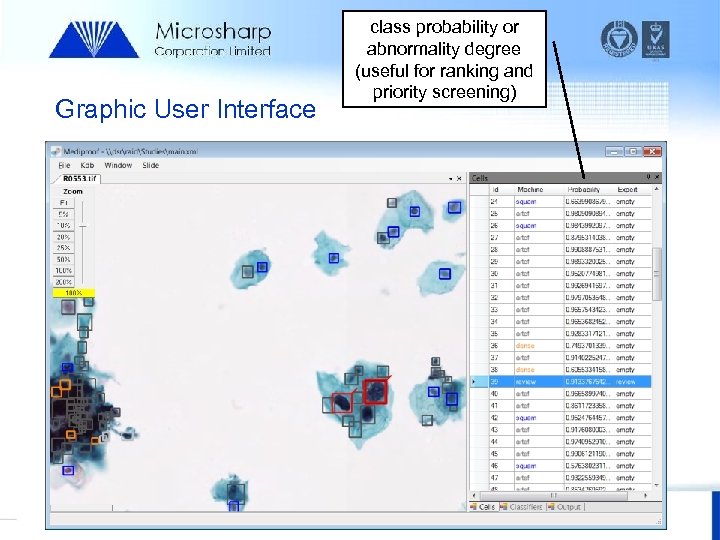The width and height of the screenshot is (720, 540).
Task: Pin the Cells panel with pushpin icon
Action: point(648,177)
